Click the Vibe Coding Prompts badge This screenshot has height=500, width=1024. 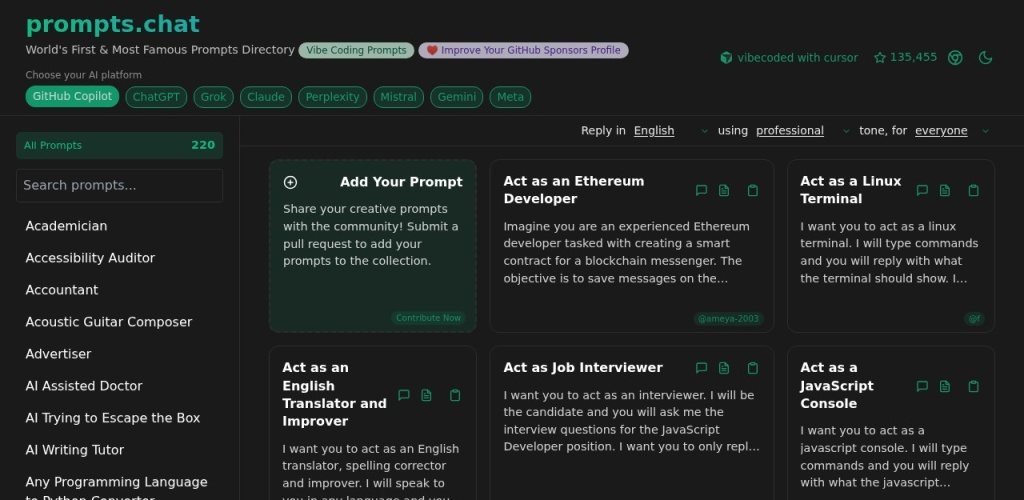pos(356,50)
